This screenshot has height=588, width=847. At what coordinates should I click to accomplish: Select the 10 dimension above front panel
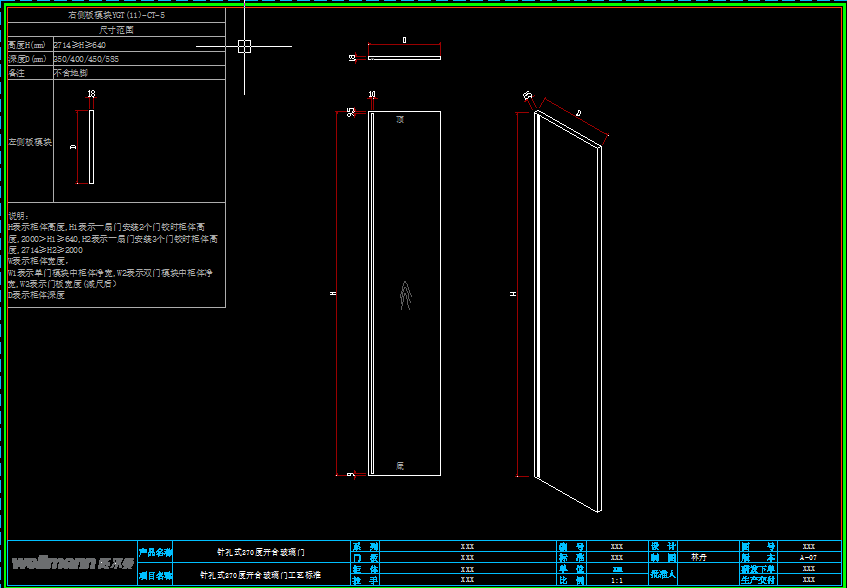tap(372, 95)
